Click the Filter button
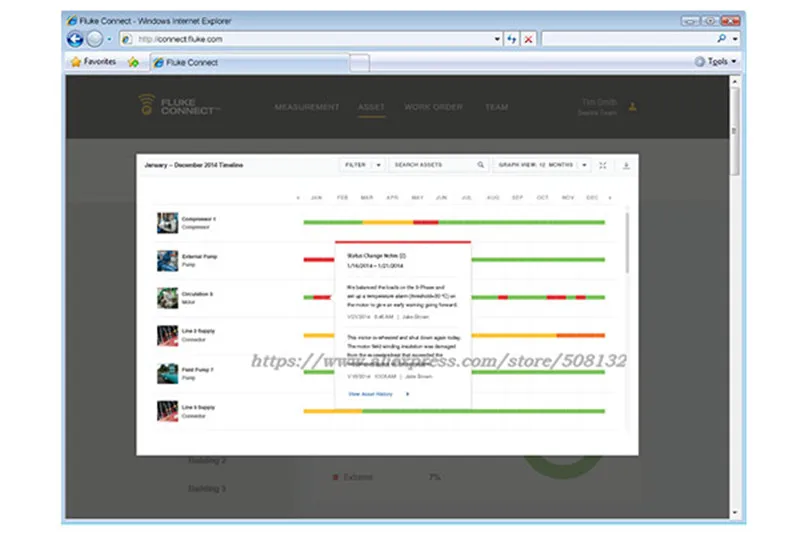Screen dimensions: 800x536 (356, 165)
